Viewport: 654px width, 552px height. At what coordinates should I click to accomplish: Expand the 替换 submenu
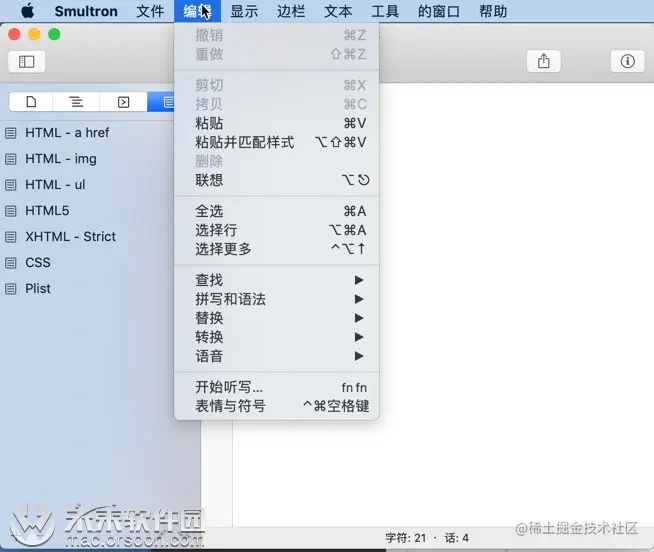click(x=277, y=318)
